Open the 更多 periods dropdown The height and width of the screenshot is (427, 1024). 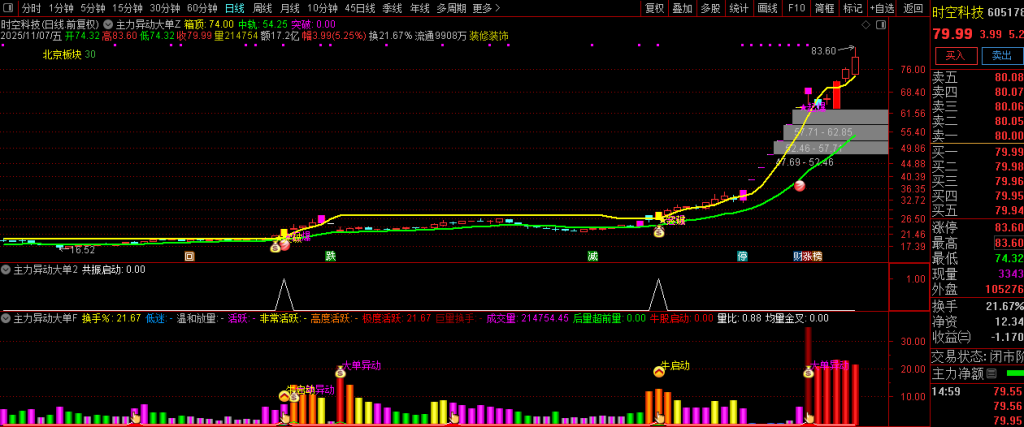pyautogui.click(x=486, y=8)
